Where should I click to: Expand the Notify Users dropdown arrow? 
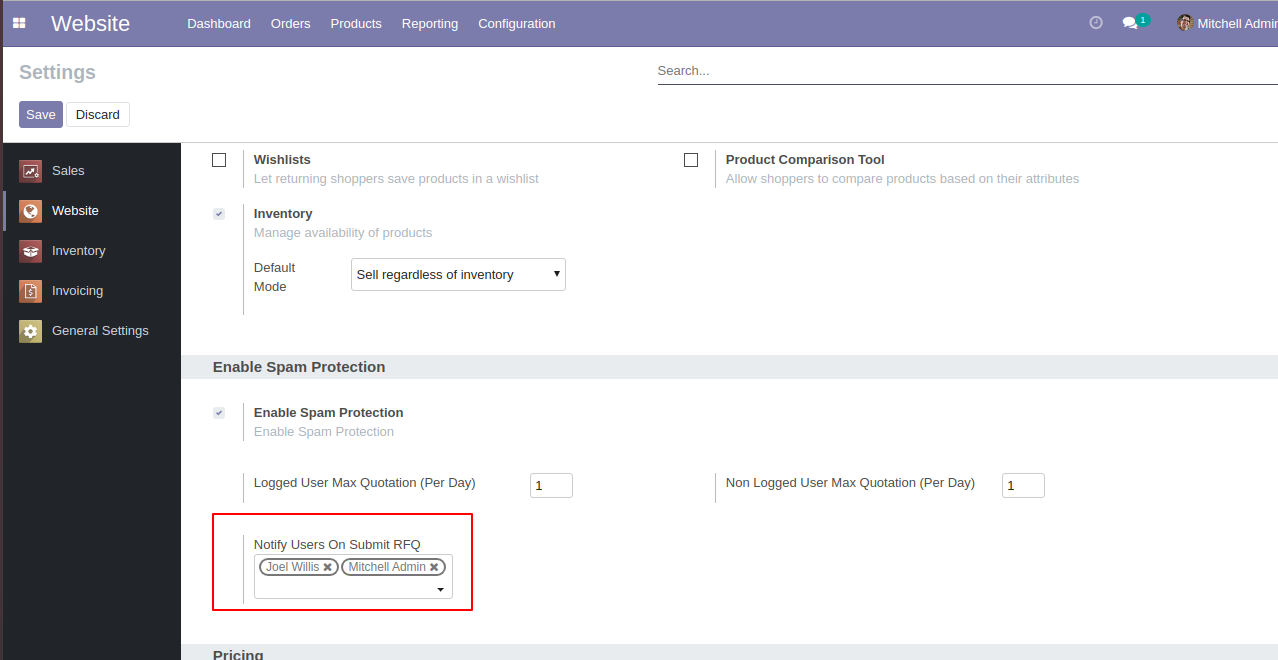[440, 590]
